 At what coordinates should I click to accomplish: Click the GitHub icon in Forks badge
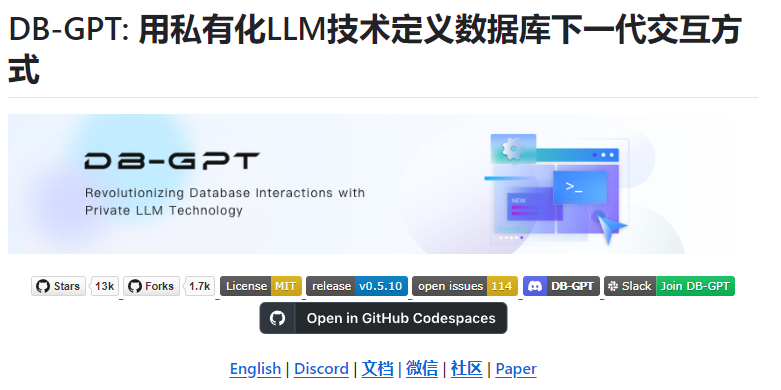(135, 286)
